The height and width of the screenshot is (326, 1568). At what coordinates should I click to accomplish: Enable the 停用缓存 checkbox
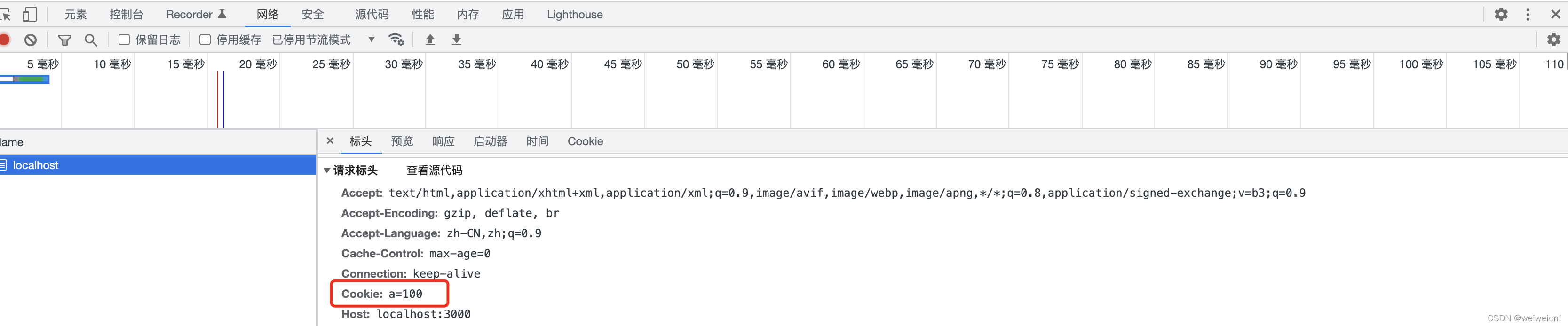205,39
